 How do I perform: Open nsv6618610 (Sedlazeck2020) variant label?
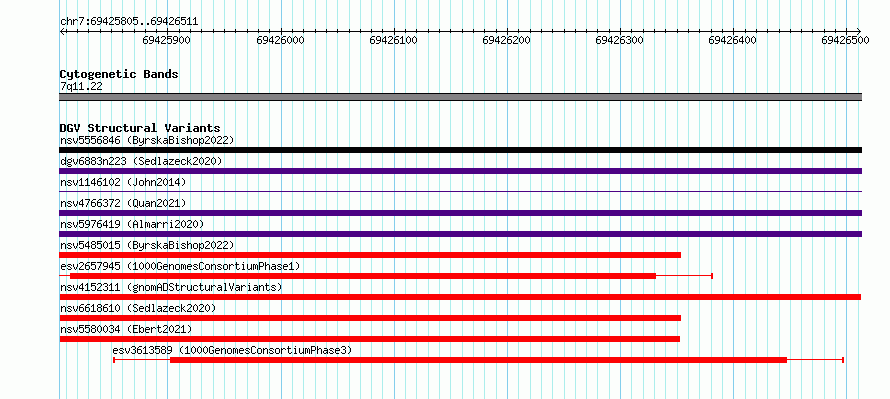(x=138, y=308)
